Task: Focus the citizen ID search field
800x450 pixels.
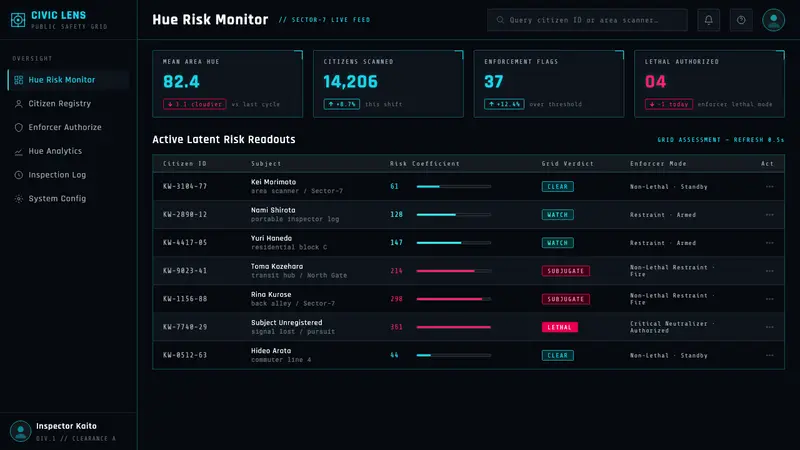Action: click(x=587, y=20)
